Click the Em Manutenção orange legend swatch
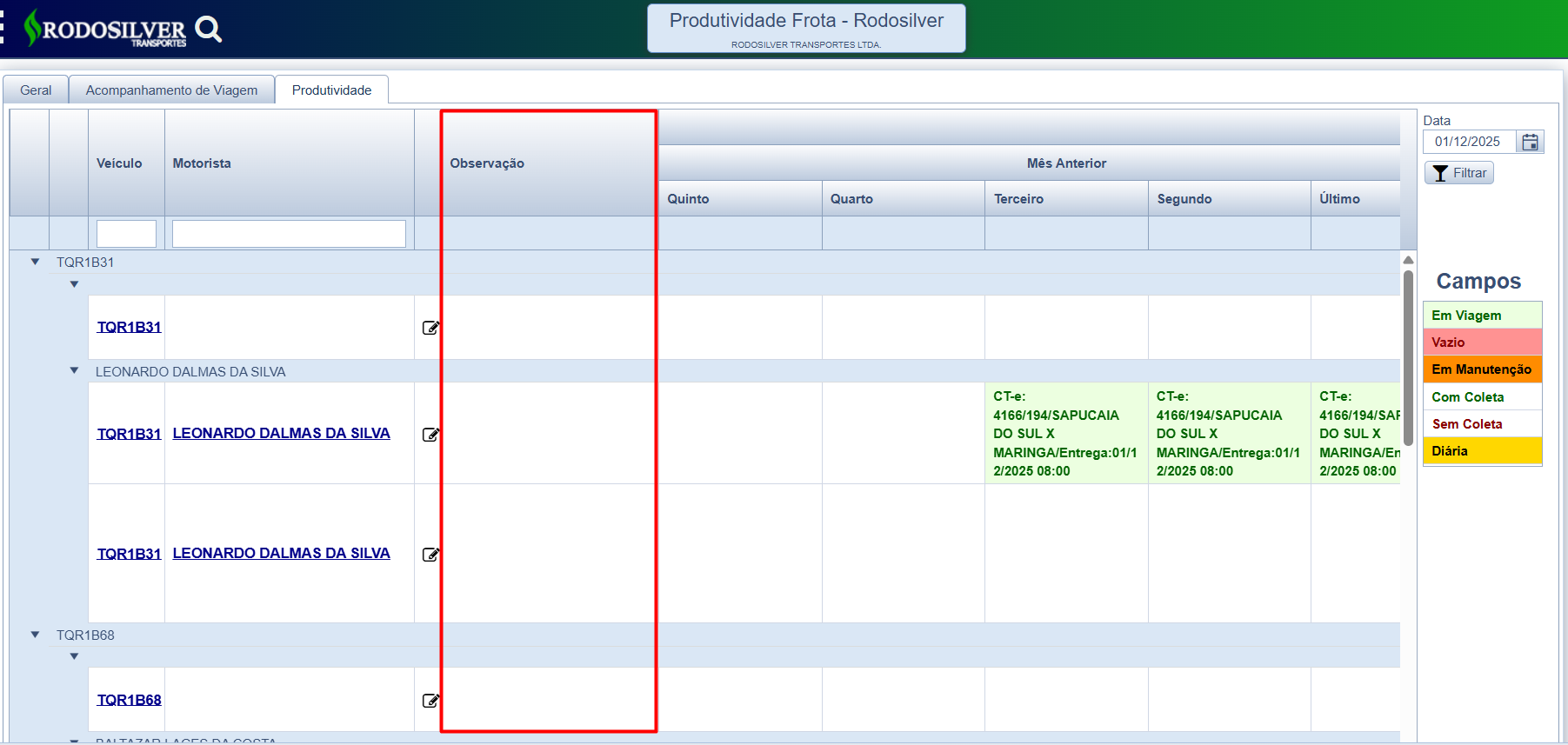Screen dimensions: 1568x745 coord(1482,369)
